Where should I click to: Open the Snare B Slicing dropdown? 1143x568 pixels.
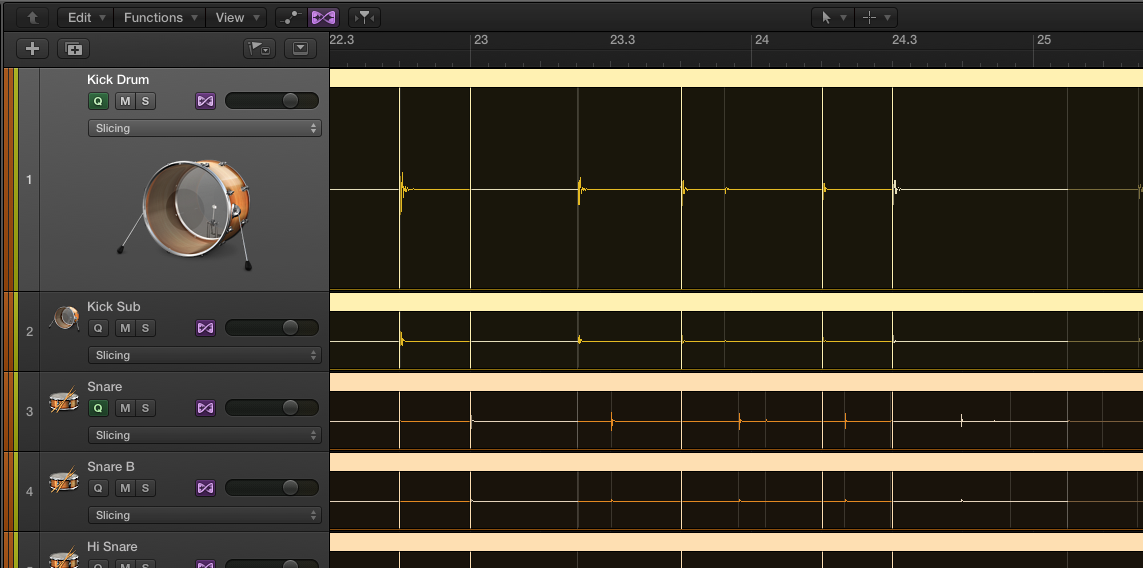point(204,515)
